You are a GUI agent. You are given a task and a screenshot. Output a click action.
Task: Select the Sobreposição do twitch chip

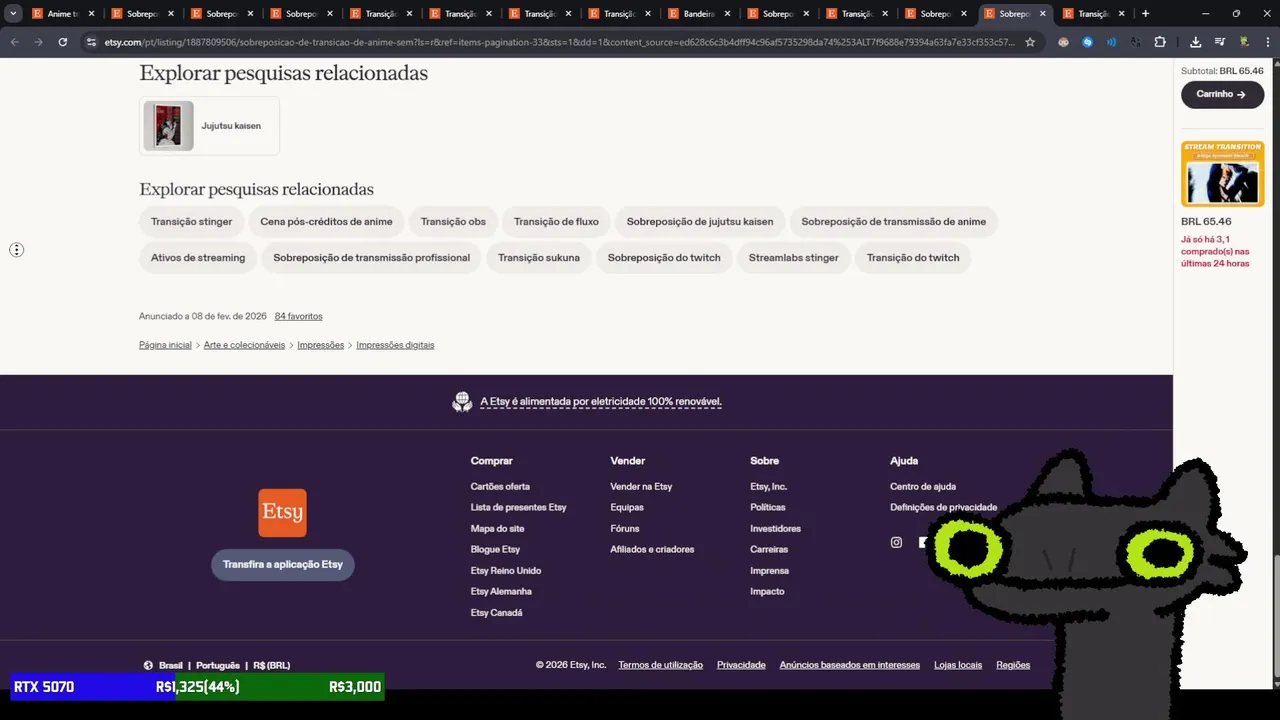coord(664,258)
